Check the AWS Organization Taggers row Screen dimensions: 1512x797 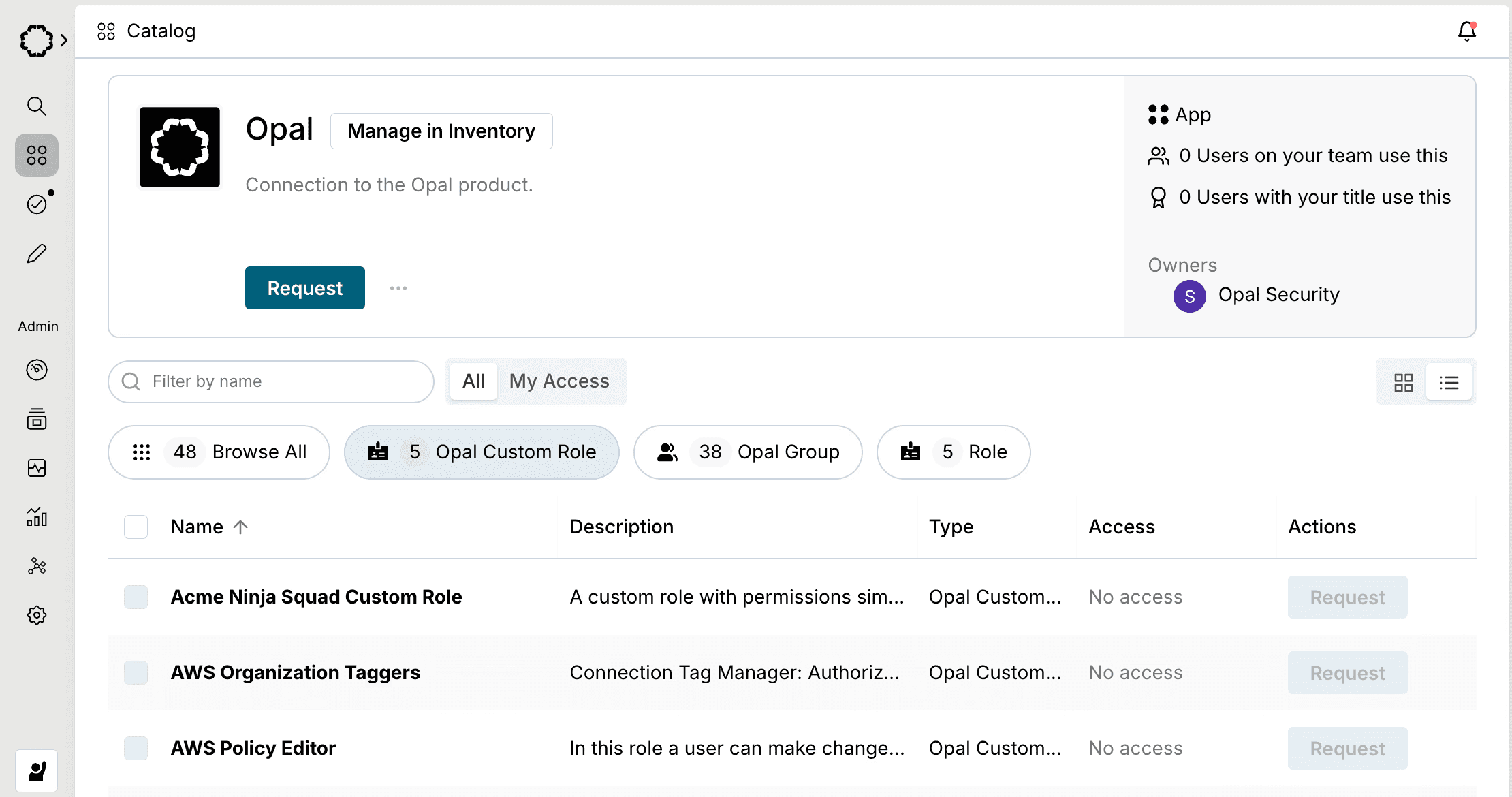[136, 672]
